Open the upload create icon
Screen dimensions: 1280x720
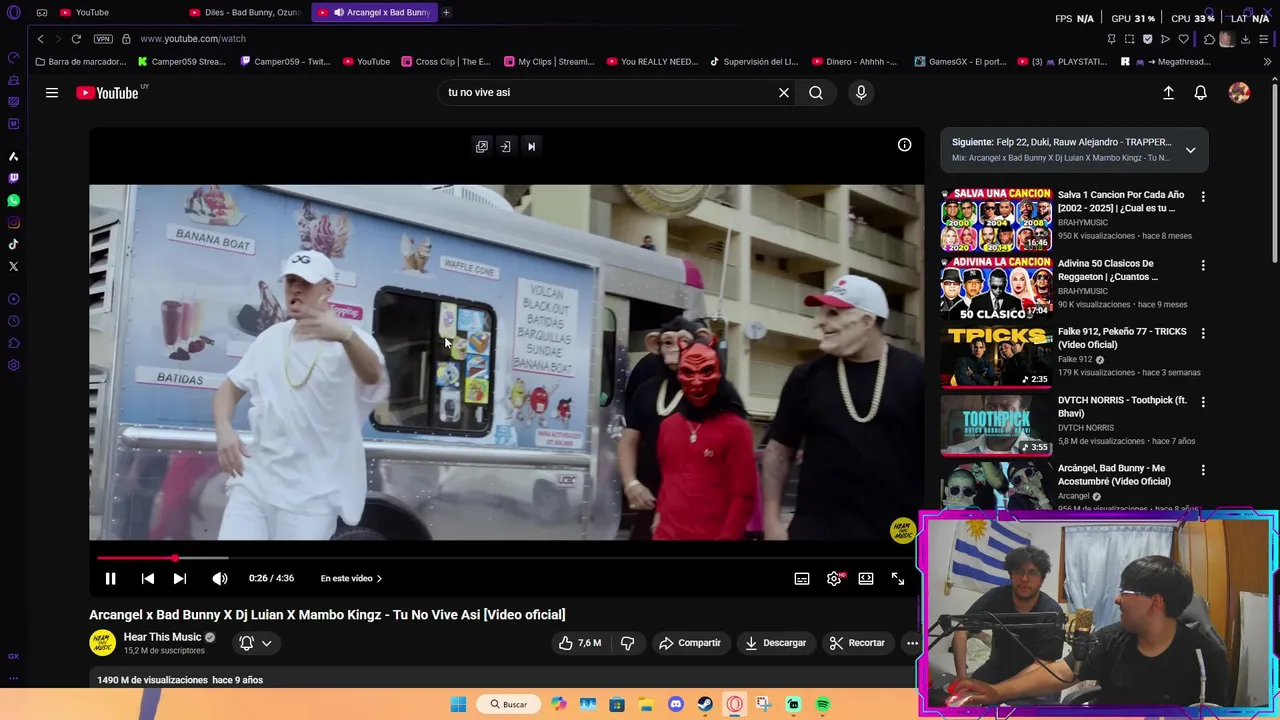(1168, 93)
